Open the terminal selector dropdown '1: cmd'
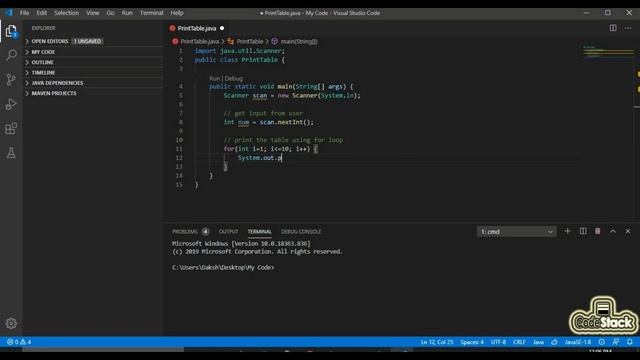The height and width of the screenshot is (360, 640). pyautogui.click(x=516, y=232)
